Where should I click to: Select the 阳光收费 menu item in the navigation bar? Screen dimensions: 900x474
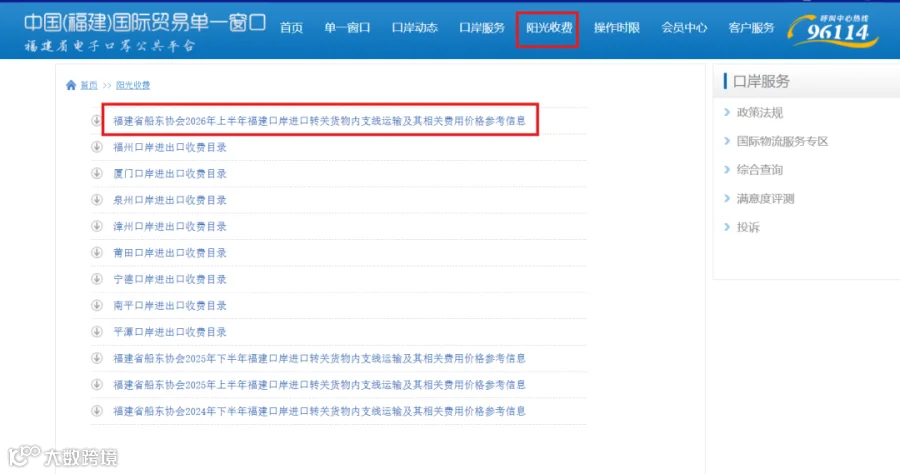[549, 28]
